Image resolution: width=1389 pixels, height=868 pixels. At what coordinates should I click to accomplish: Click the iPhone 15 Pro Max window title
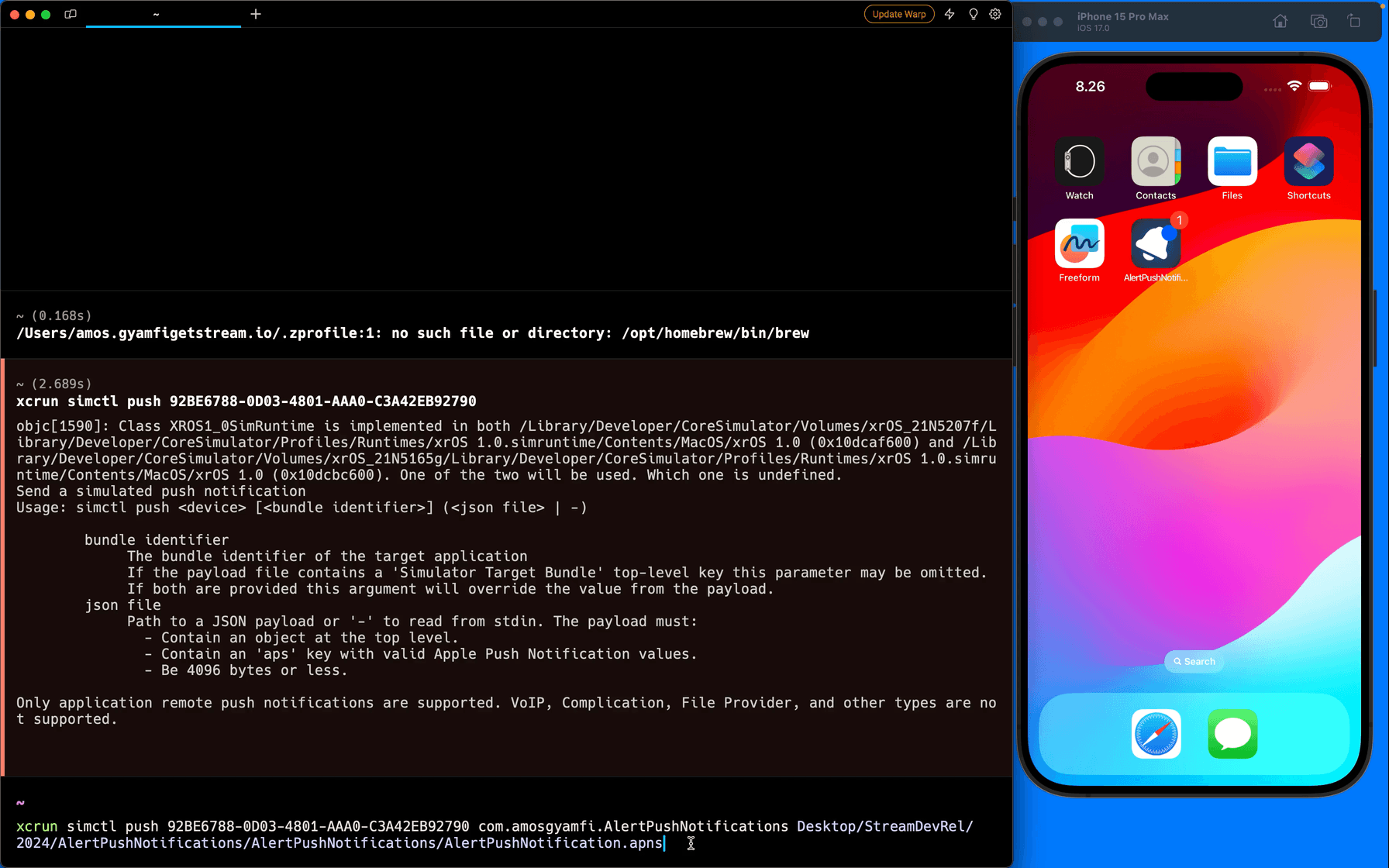1122,16
